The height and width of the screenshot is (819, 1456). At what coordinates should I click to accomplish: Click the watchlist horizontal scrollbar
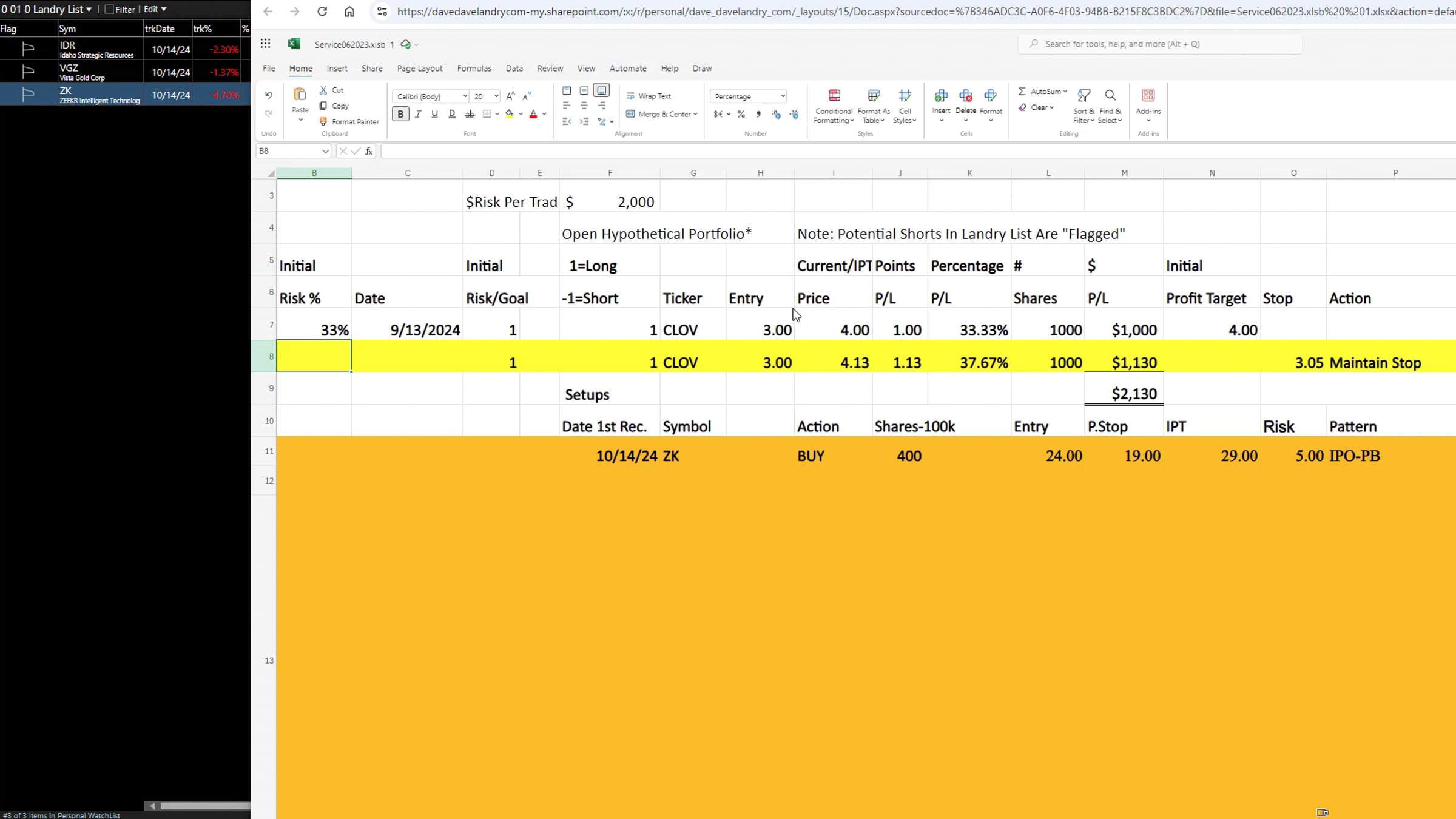205,806
